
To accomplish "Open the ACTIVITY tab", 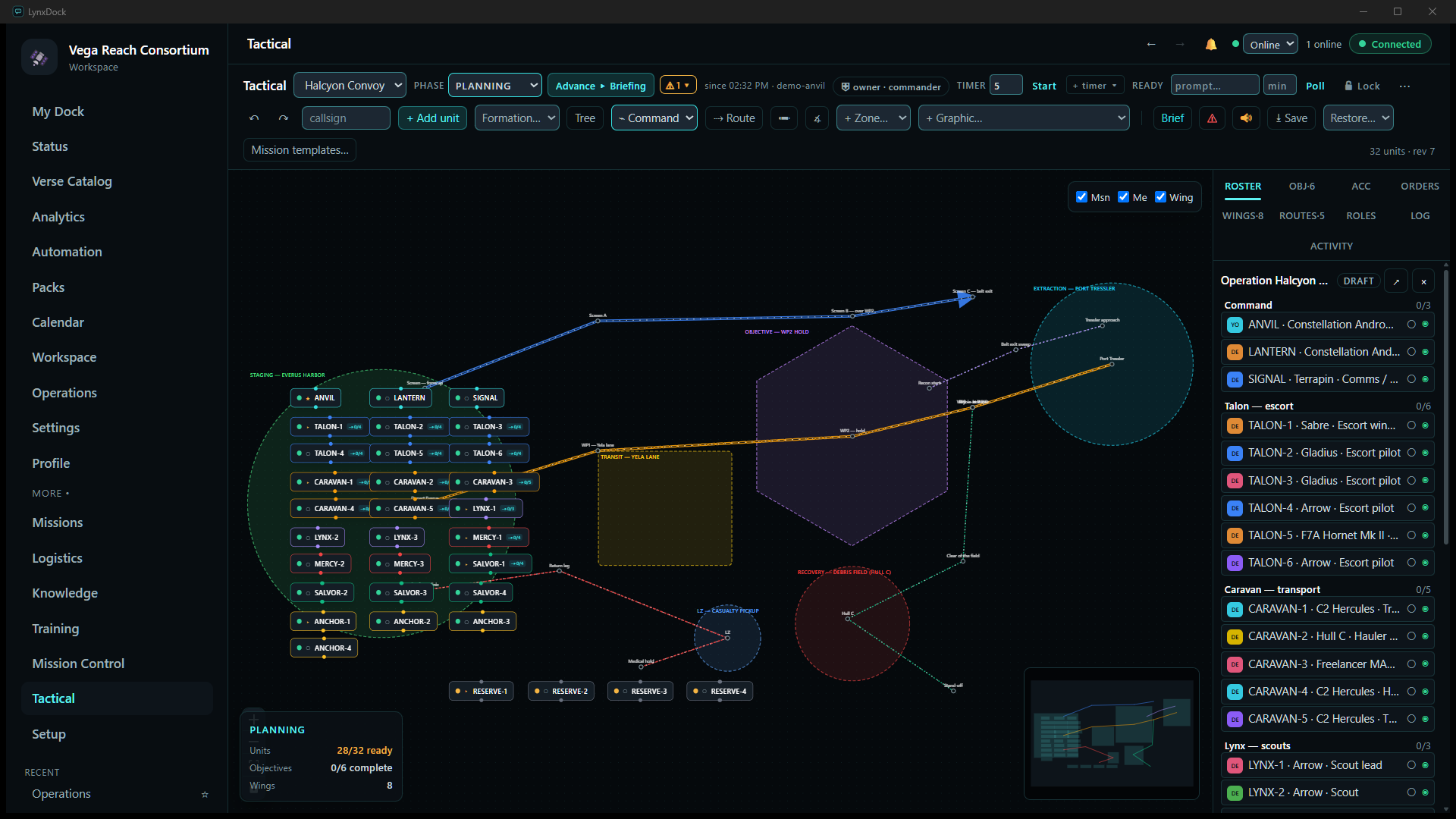I will coord(1332,246).
